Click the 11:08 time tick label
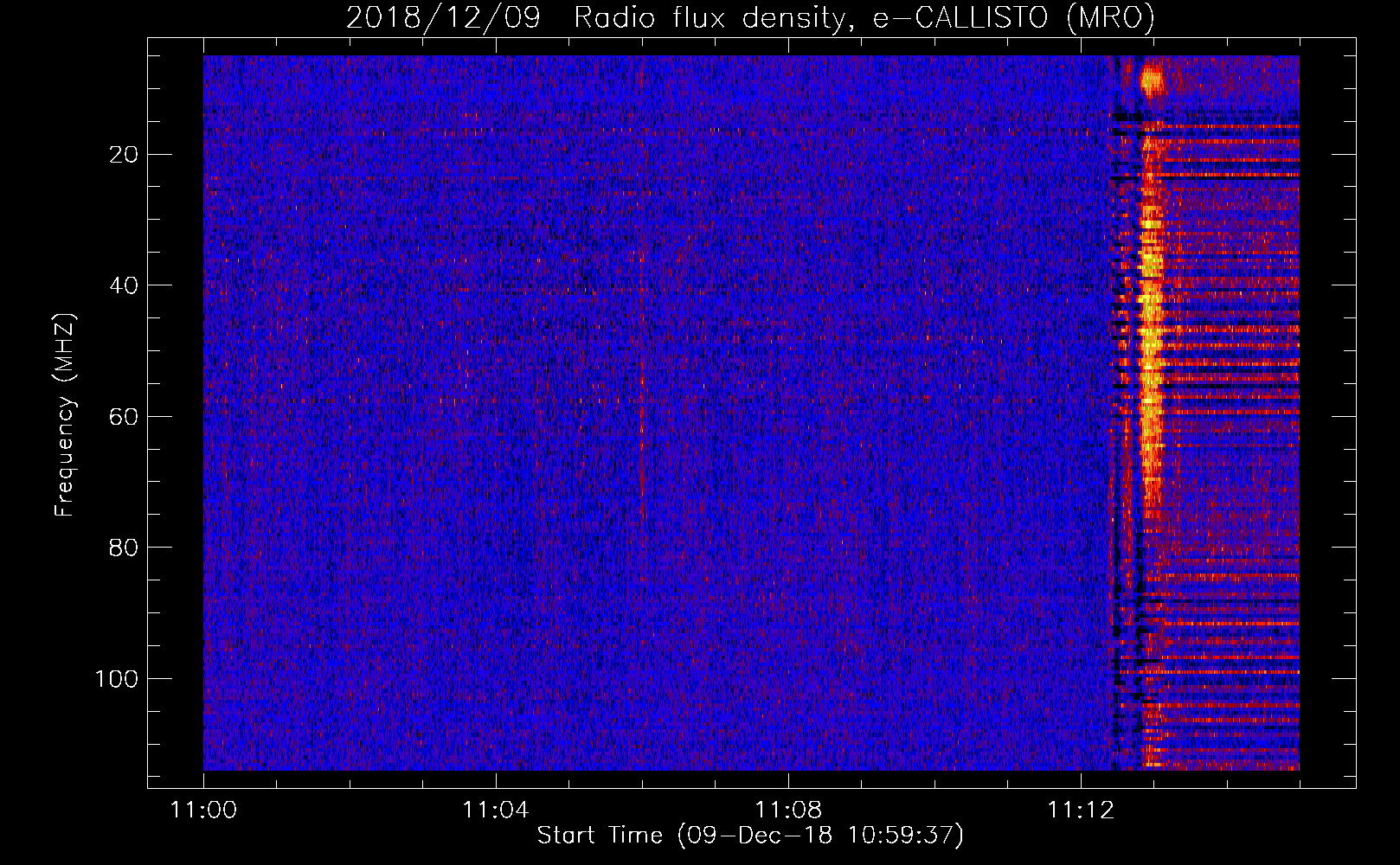The width and height of the screenshot is (1400, 865). coord(788,811)
